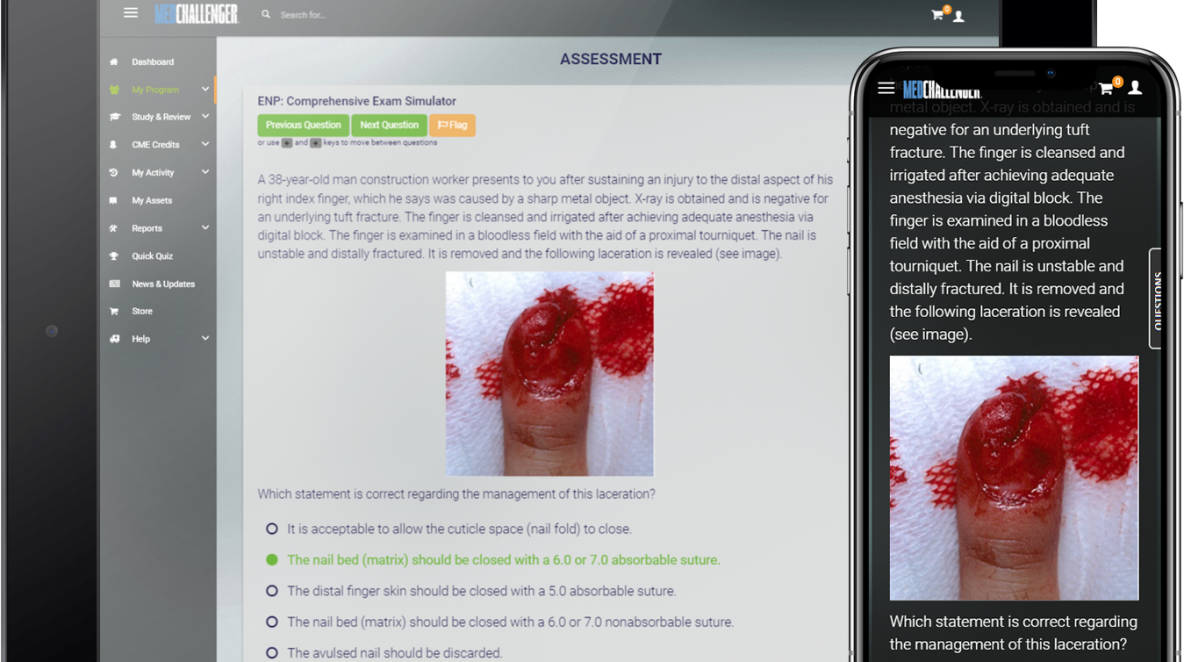The height and width of the screenshot is (662, 1184).
Task: Click the My Assets bookmark icon
Action: [114, 201]
